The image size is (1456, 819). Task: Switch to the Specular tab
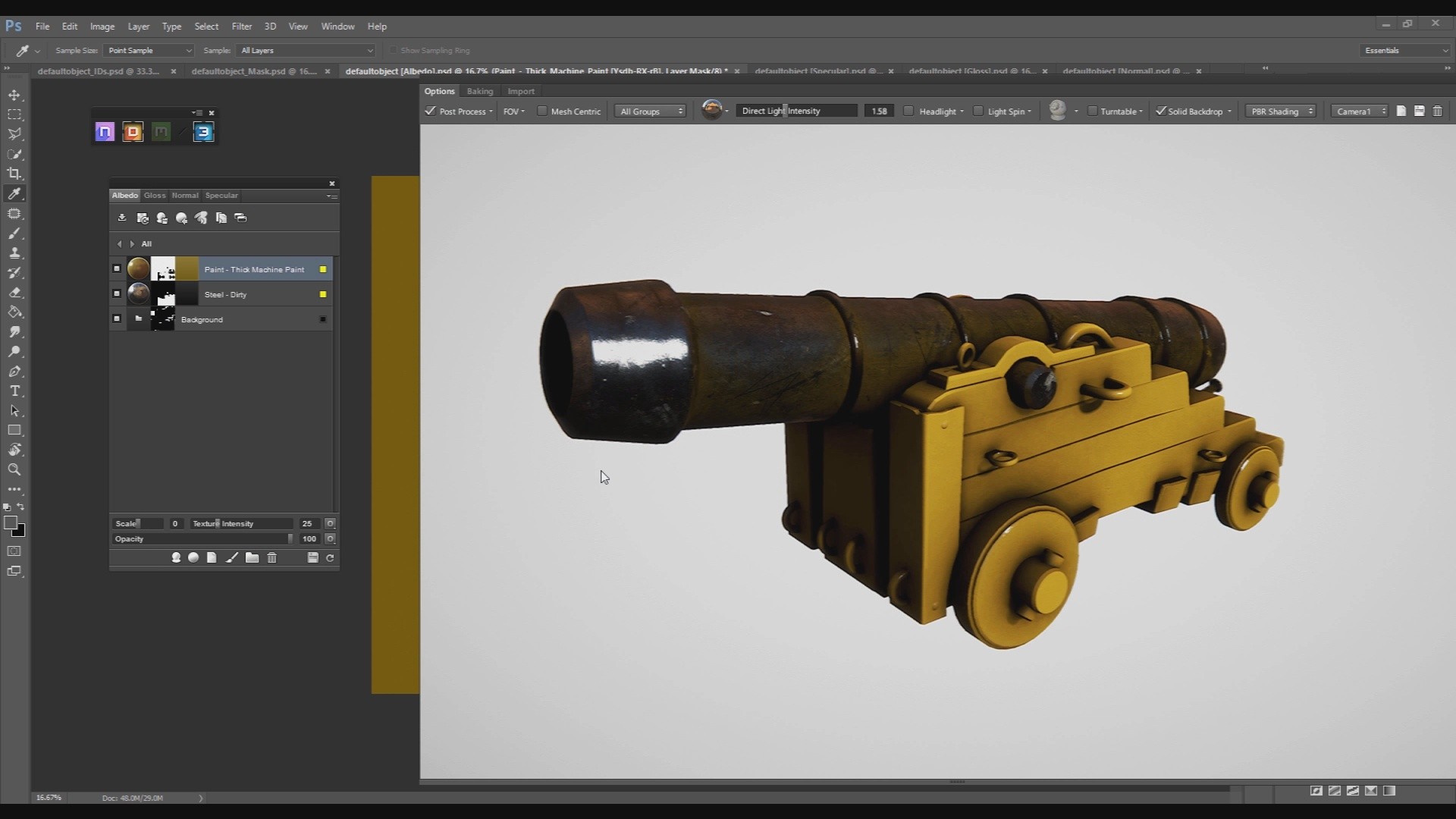[x=221, y=196]
